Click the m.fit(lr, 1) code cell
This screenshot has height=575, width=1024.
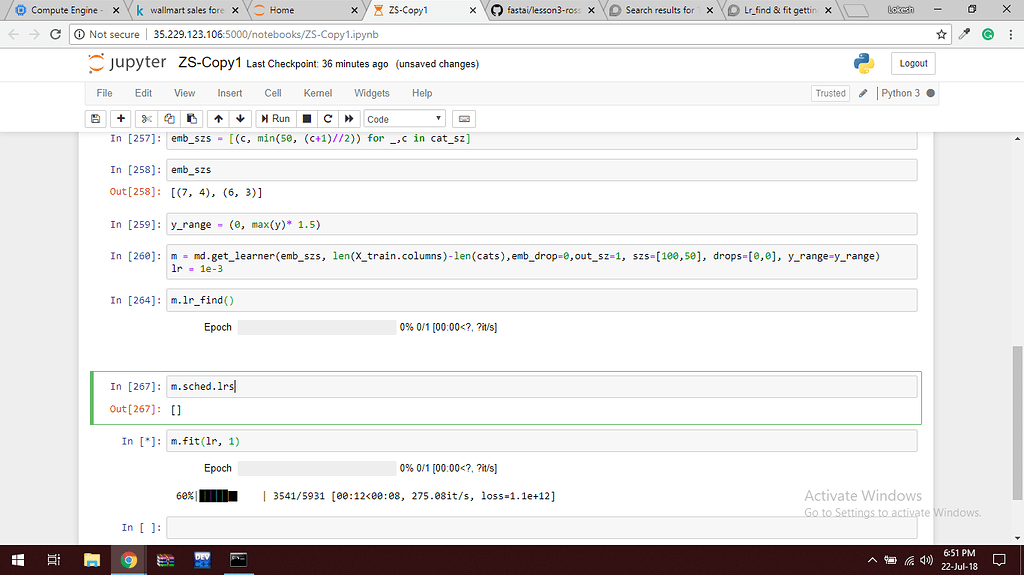pyautogui.click(x=540, y=441)
